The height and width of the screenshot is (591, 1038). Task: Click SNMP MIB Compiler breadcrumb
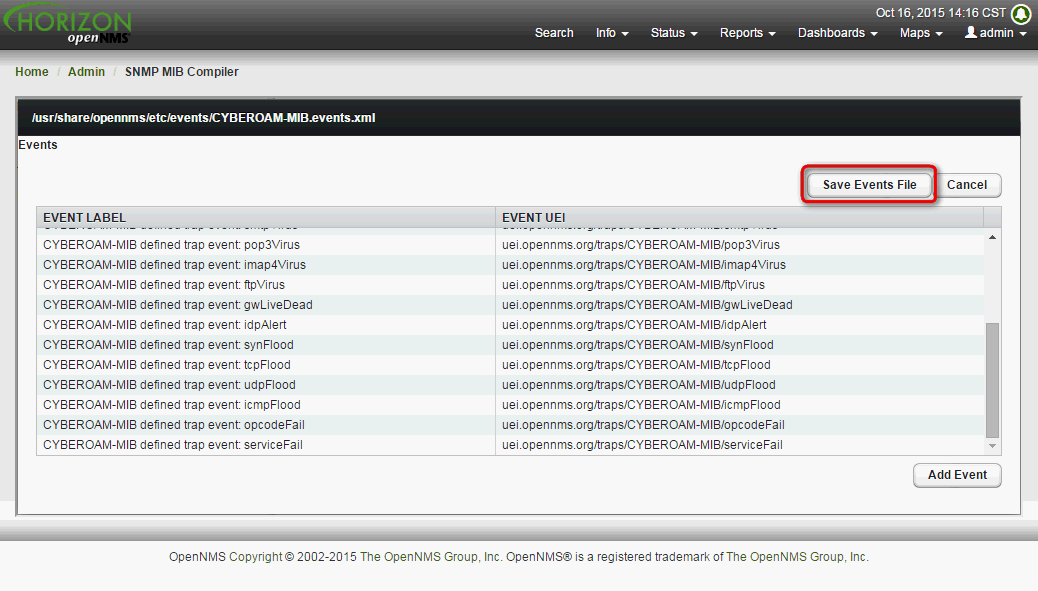tap(181, 71)
